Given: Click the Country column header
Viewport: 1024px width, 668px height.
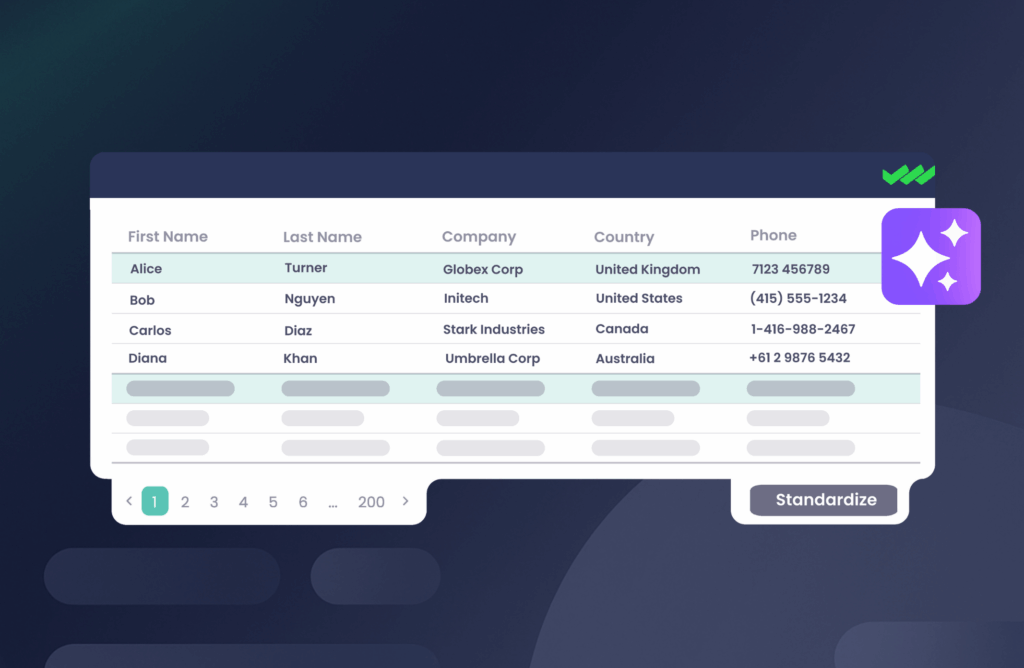Looking at the screenshot, I should point(624,236).
